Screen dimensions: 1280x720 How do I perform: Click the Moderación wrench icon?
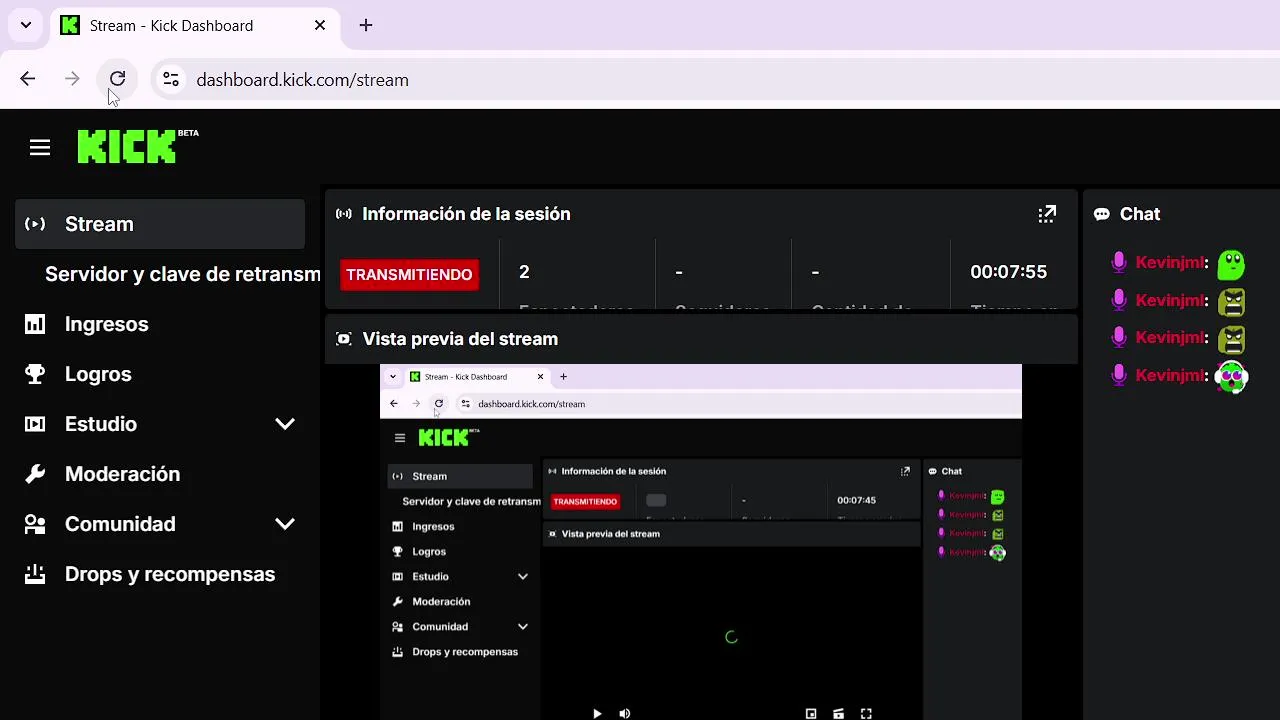pyautogui.click(x=35, y=474)
